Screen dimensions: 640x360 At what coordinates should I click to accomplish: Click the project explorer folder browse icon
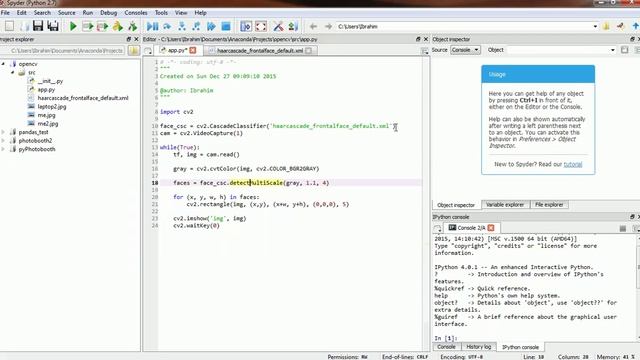point(133,50)
